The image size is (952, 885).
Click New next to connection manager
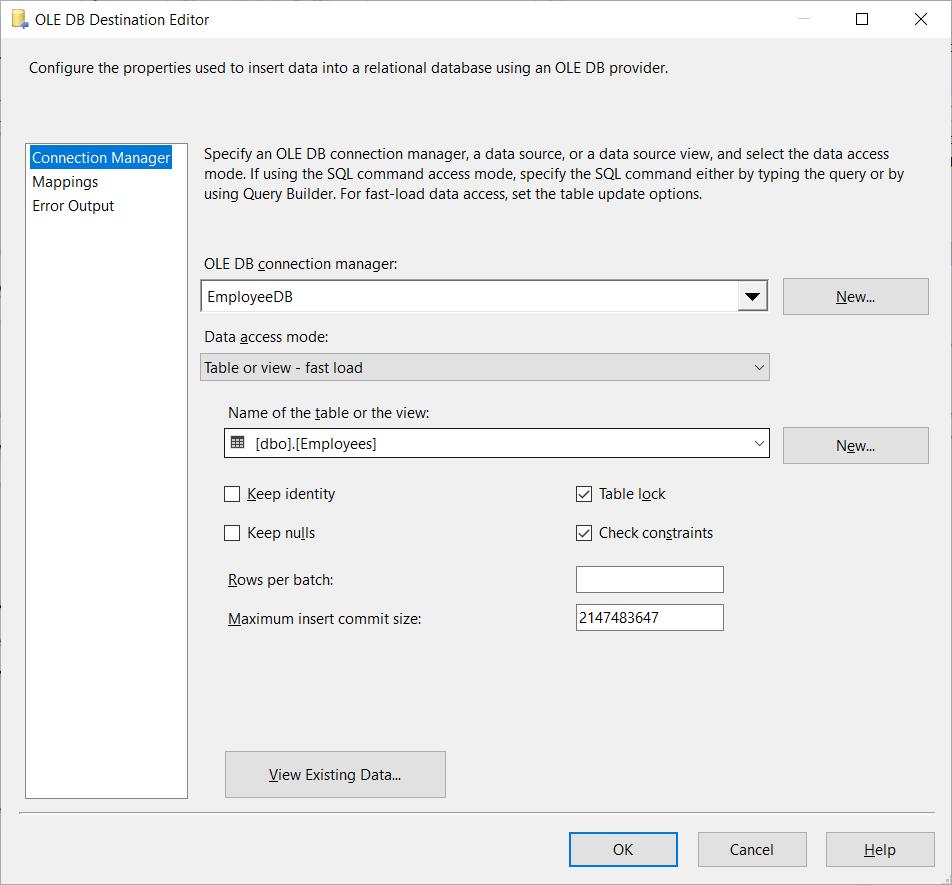[855, 297]
